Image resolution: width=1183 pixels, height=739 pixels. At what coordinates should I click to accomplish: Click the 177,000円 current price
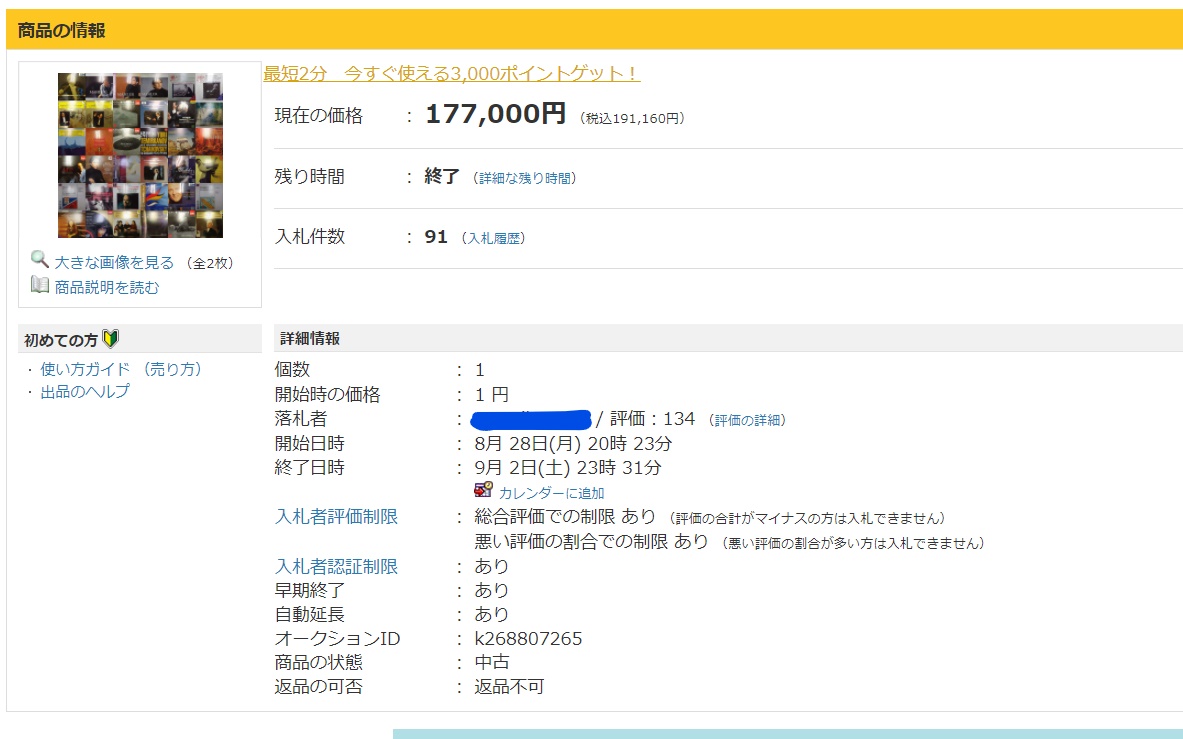tap(495, 115)
